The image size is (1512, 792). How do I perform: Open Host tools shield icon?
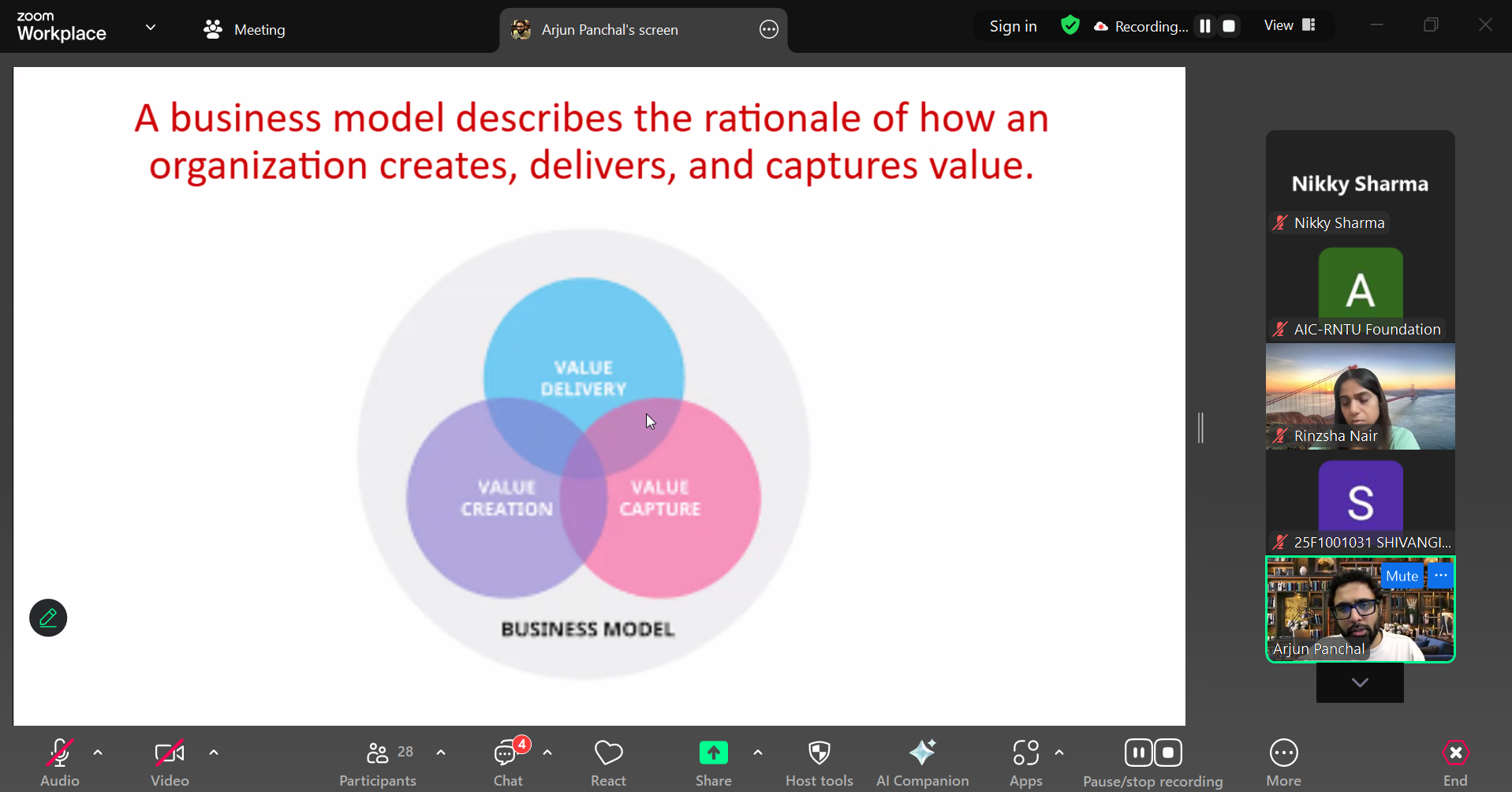(819, 754)
